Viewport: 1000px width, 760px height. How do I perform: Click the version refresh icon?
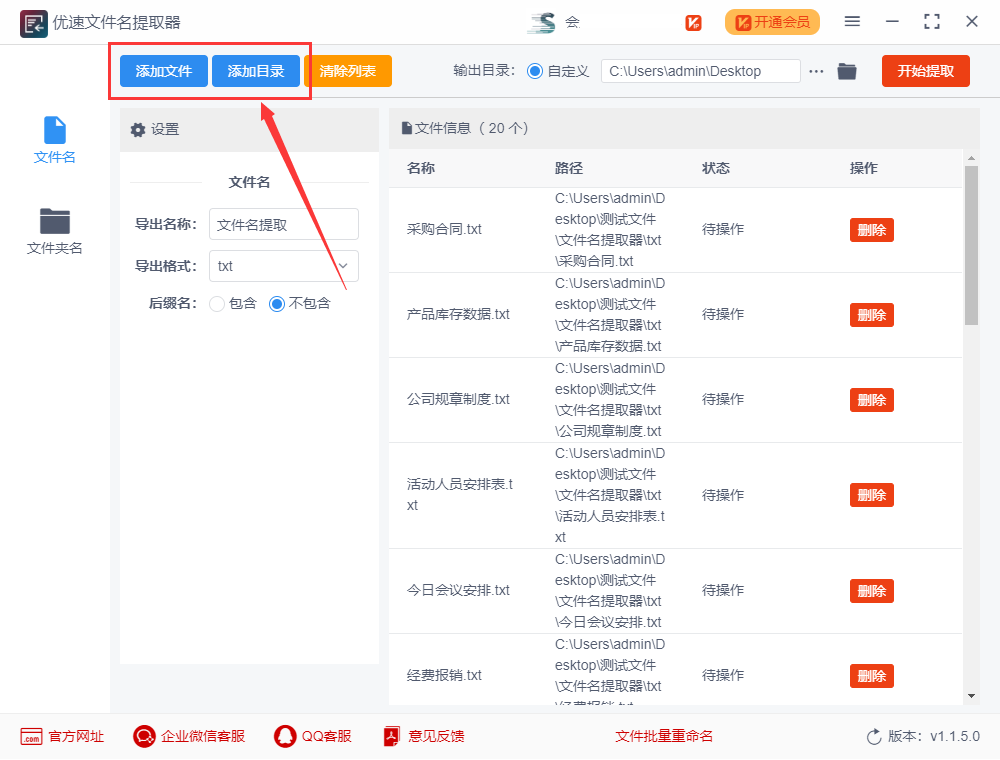pyautogui.click(x=874, y=737)
